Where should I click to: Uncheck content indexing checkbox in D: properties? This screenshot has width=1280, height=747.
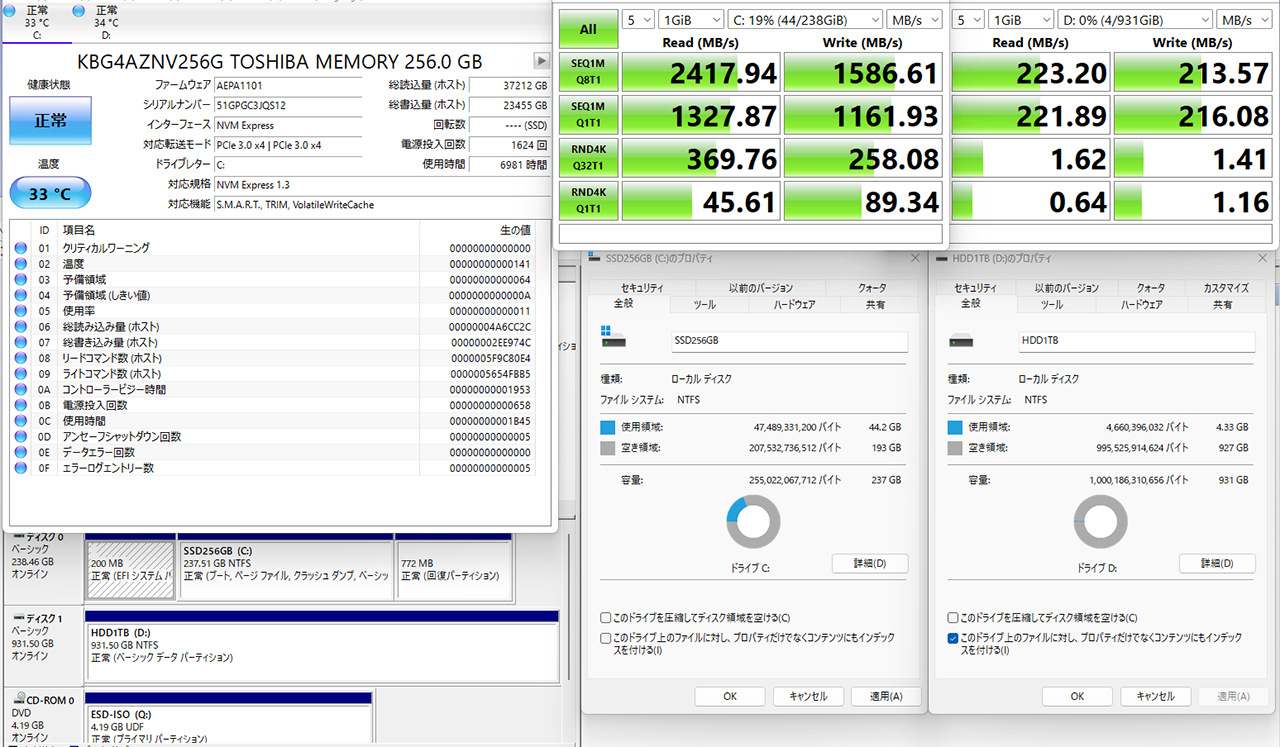(x=953, y=638)
